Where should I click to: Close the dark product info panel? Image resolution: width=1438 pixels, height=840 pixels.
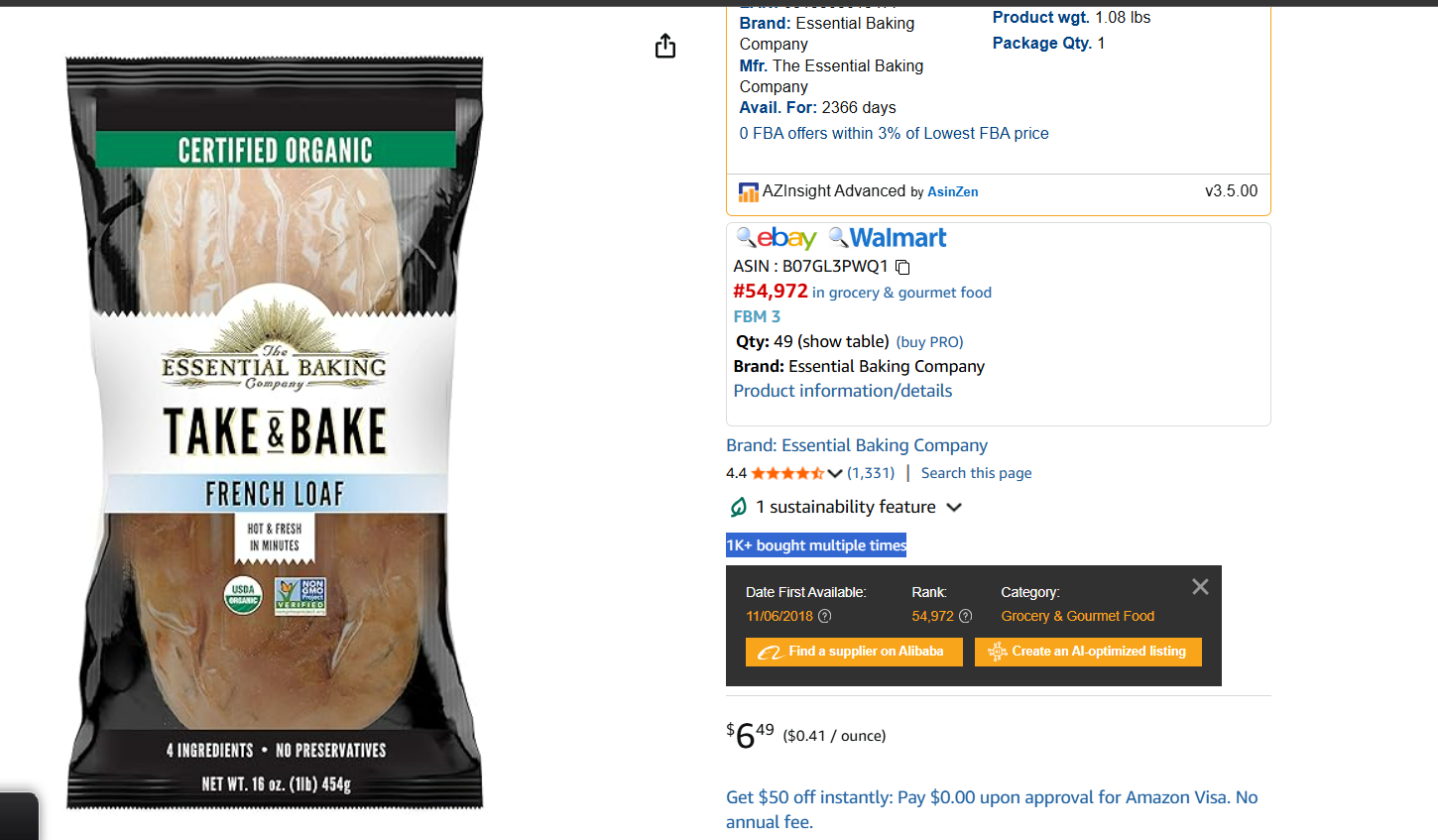(x=1200, y=587)
